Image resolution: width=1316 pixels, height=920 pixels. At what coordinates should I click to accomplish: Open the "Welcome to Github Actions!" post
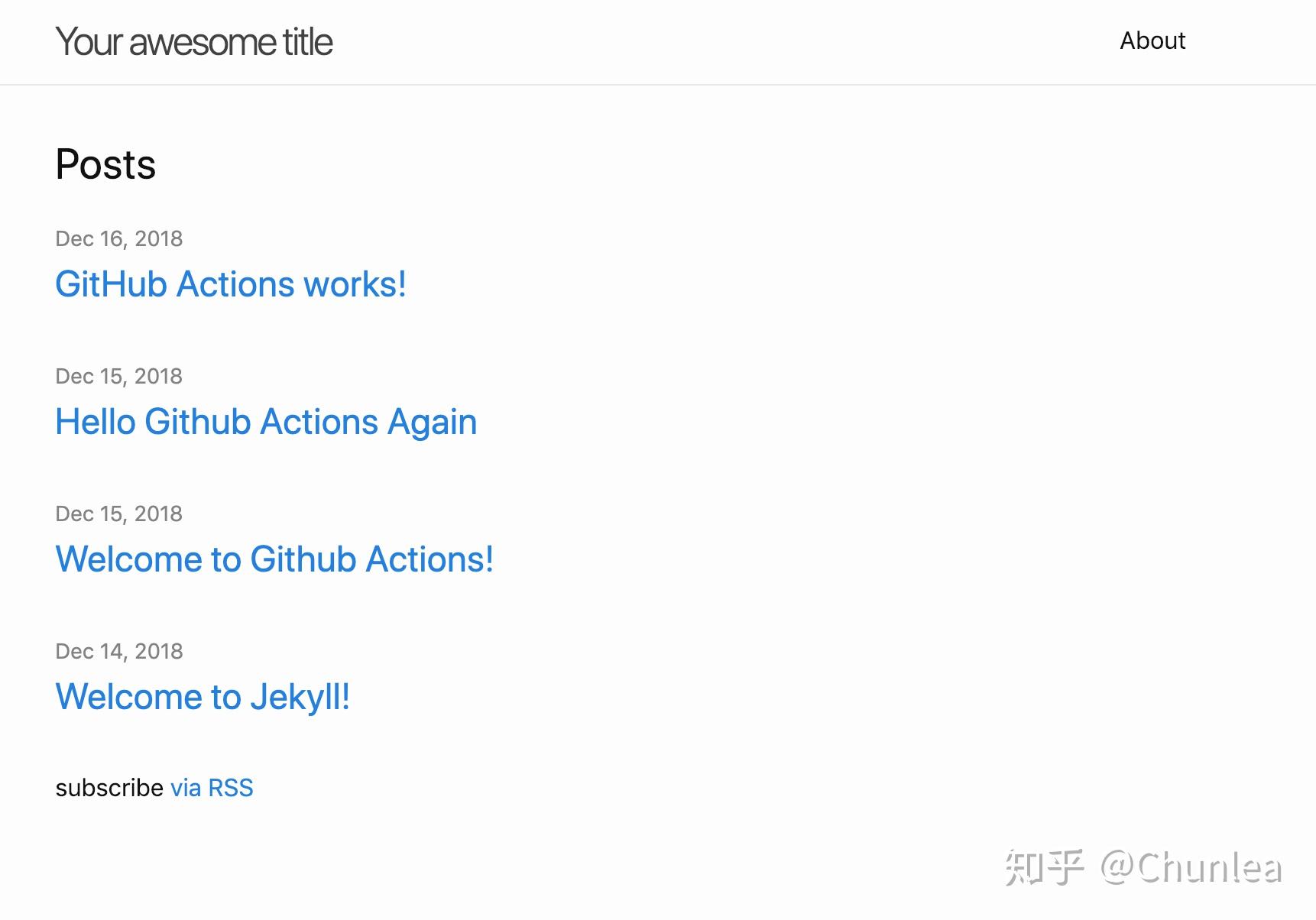point(274,559)
